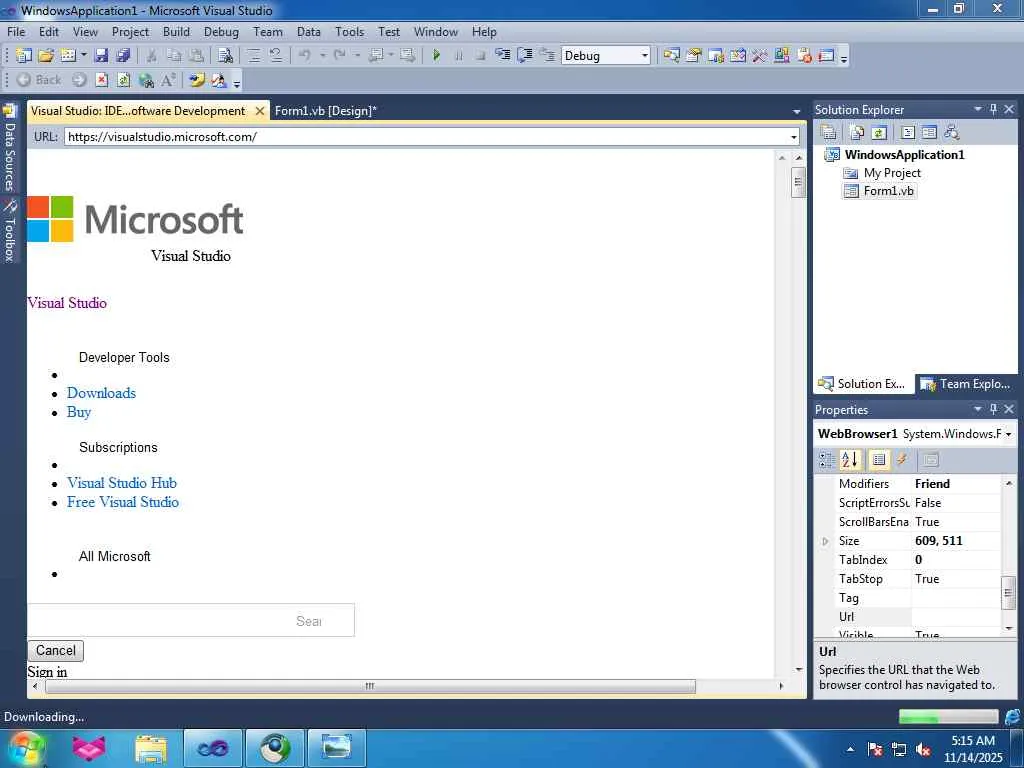Open File Explorer from the taskbar
The image size is (1024, 768).
(x=152, y=749)
